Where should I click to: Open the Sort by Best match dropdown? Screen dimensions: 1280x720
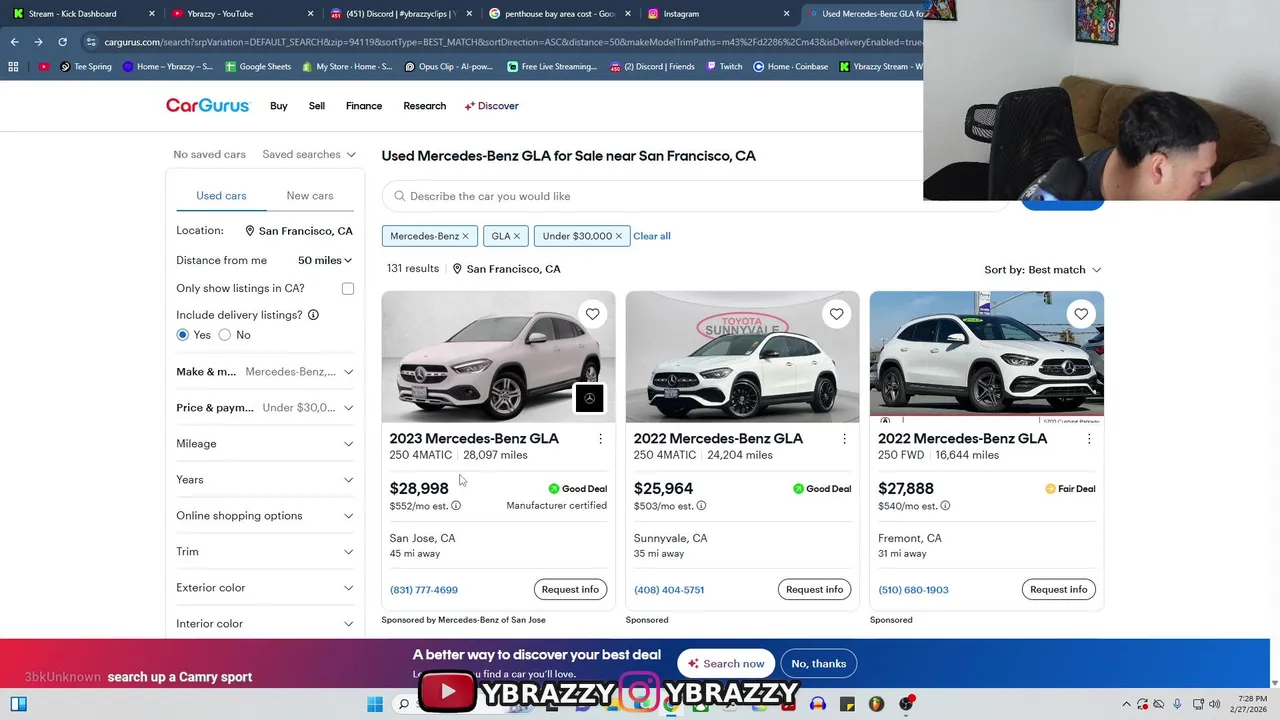pos(1043,270)
